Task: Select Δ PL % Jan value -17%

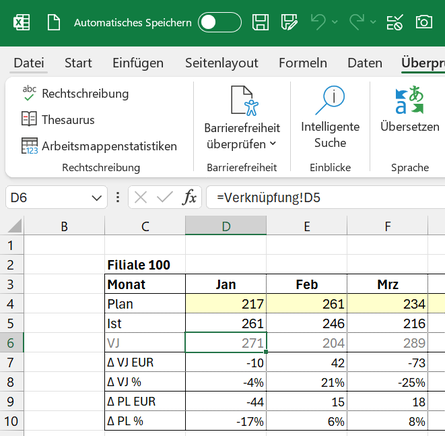Action: (226, 421)
